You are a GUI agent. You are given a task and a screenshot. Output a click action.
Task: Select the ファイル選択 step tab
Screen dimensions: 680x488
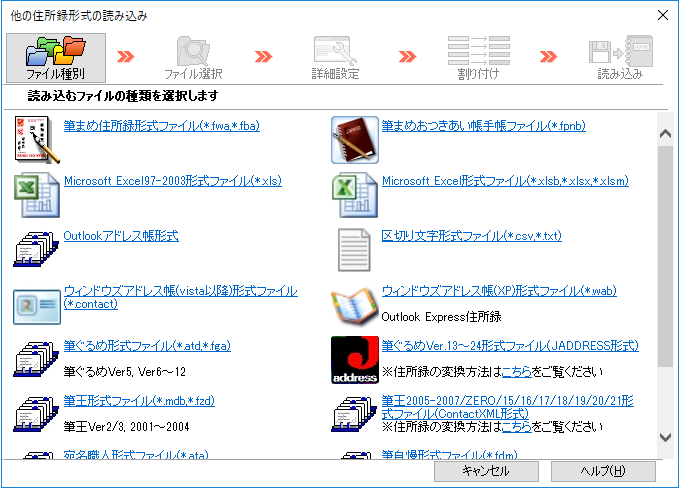pyautogui.click(x=193, y=58)
